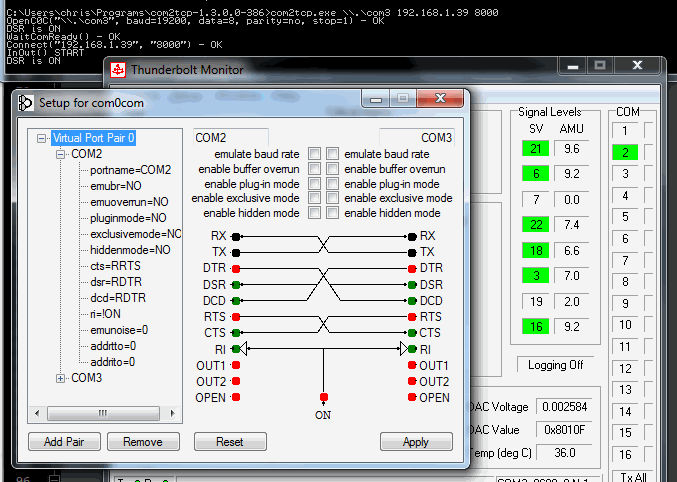Click the Thunderbolt Monitor title bar icon
This screenshot has width=677, height=482.
[x=118, y=70]
